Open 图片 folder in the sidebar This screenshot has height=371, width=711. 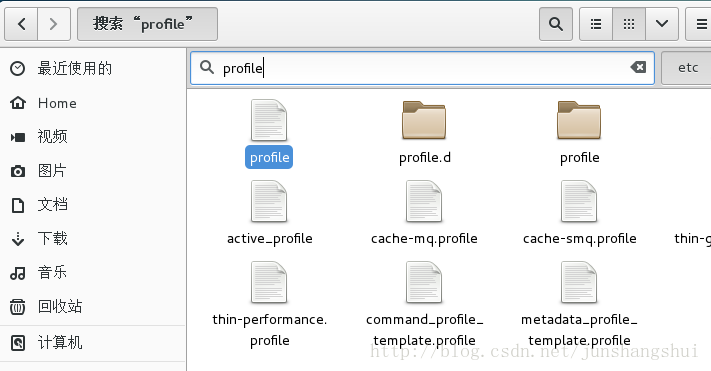point(93,171)
